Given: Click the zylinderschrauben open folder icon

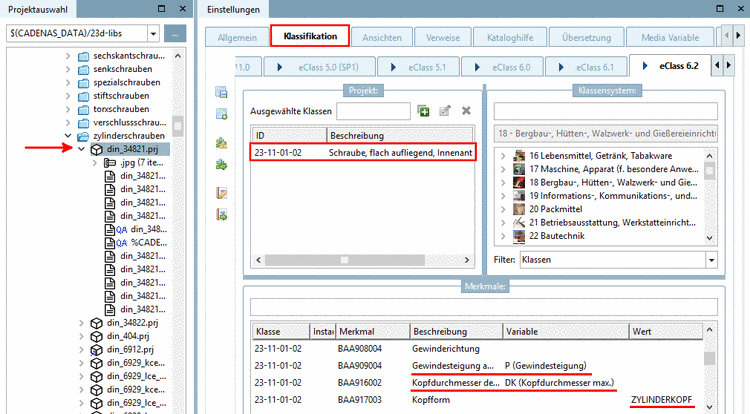Looking at the screenshot, I should [x=83, y=136].
